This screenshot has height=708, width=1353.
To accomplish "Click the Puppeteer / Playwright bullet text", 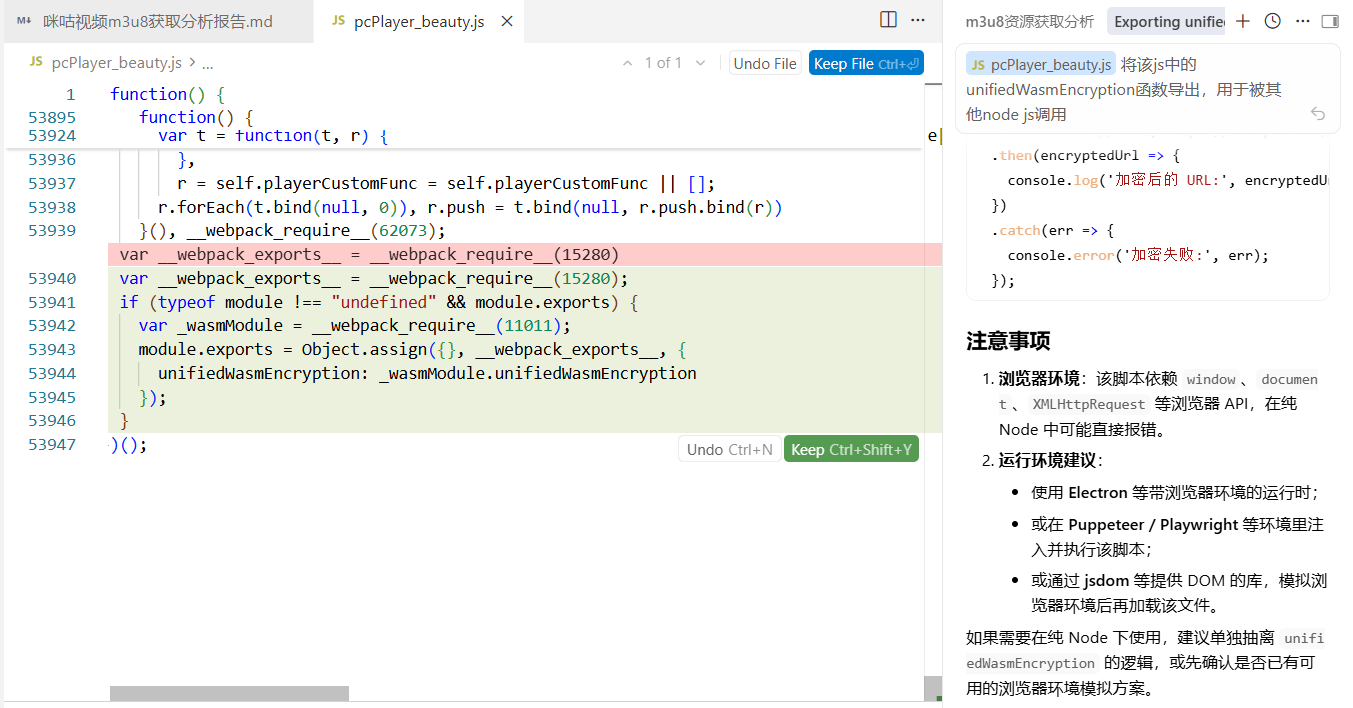I will 1178,536.
